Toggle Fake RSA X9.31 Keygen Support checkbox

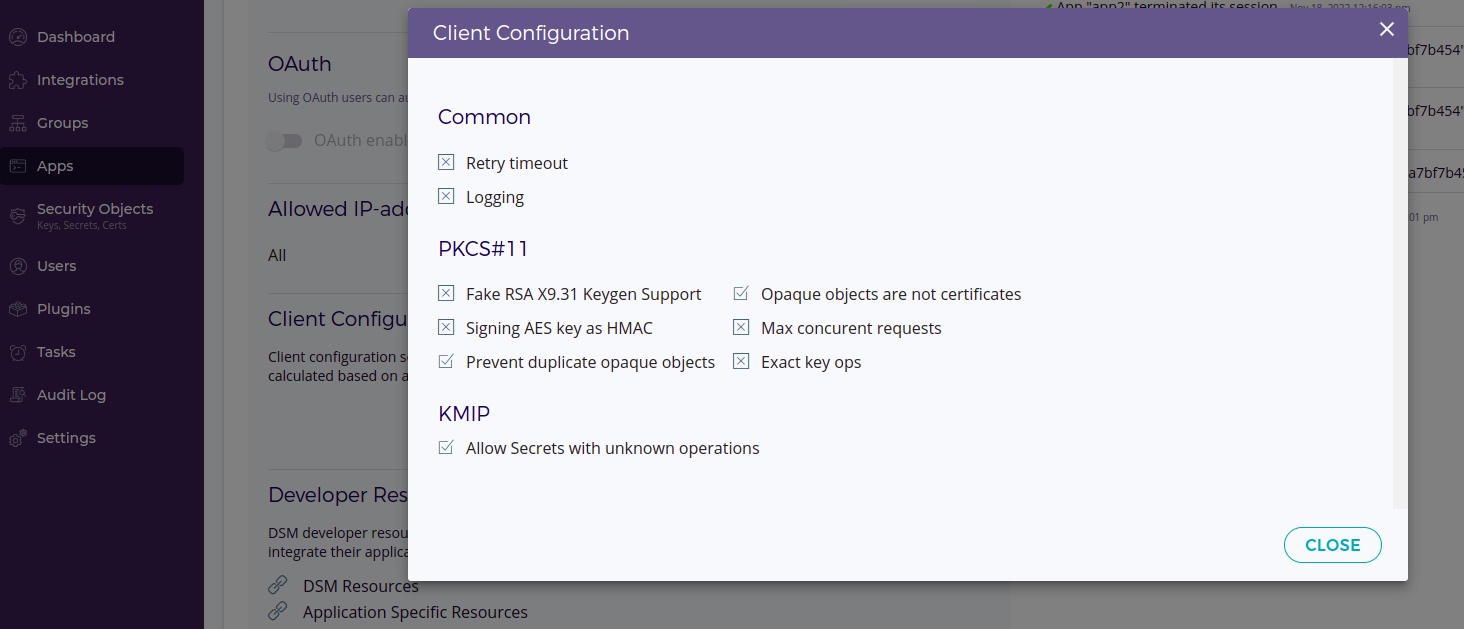click(x=446, y=293)
